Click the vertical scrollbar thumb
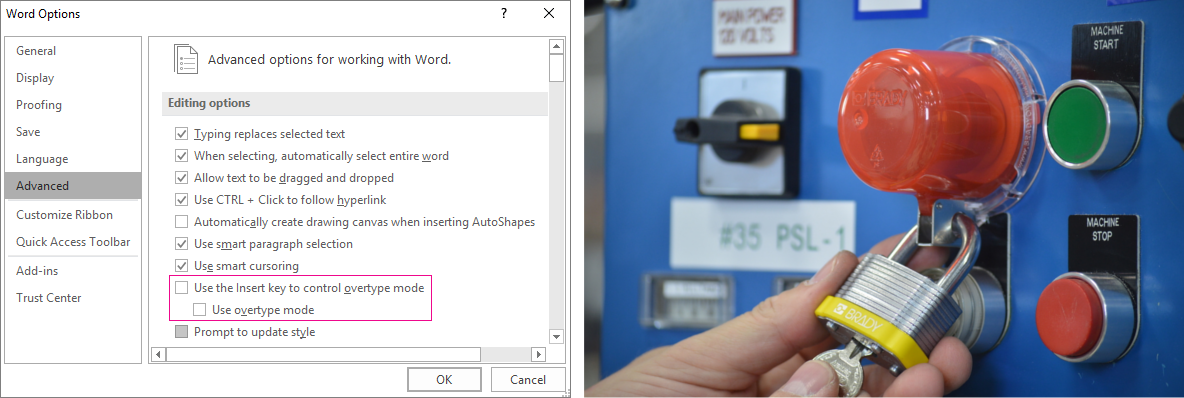 click(x=557, y=68)
